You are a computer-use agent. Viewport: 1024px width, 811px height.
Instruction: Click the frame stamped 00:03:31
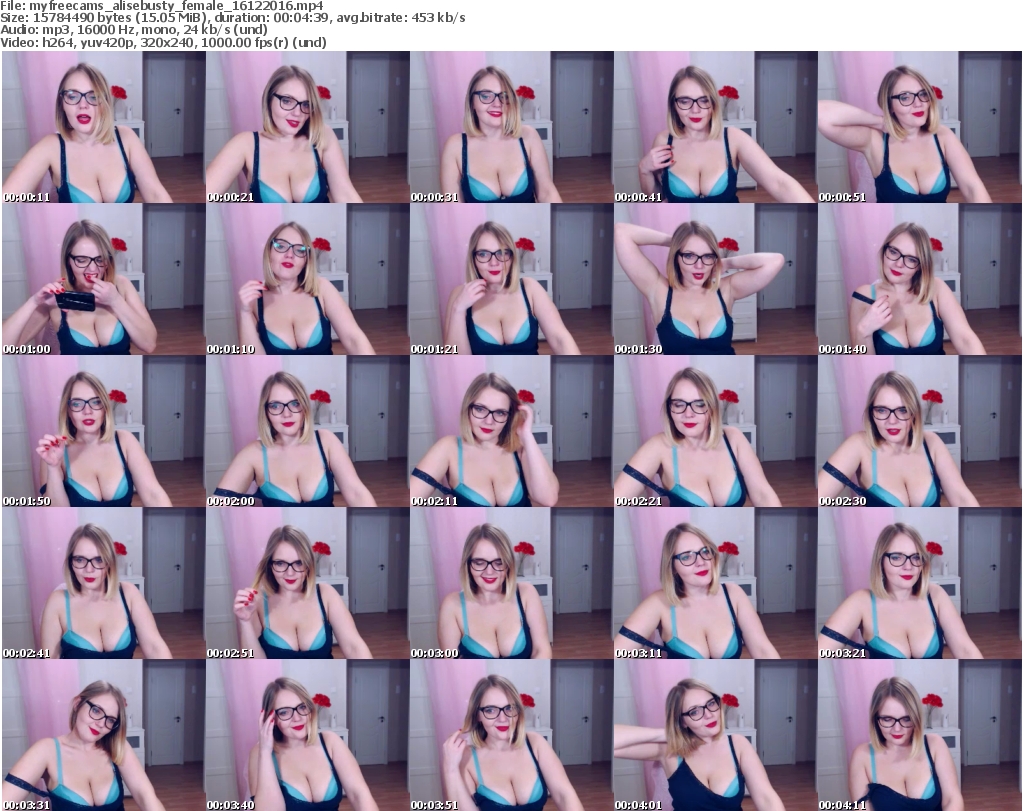coord(104,736)
